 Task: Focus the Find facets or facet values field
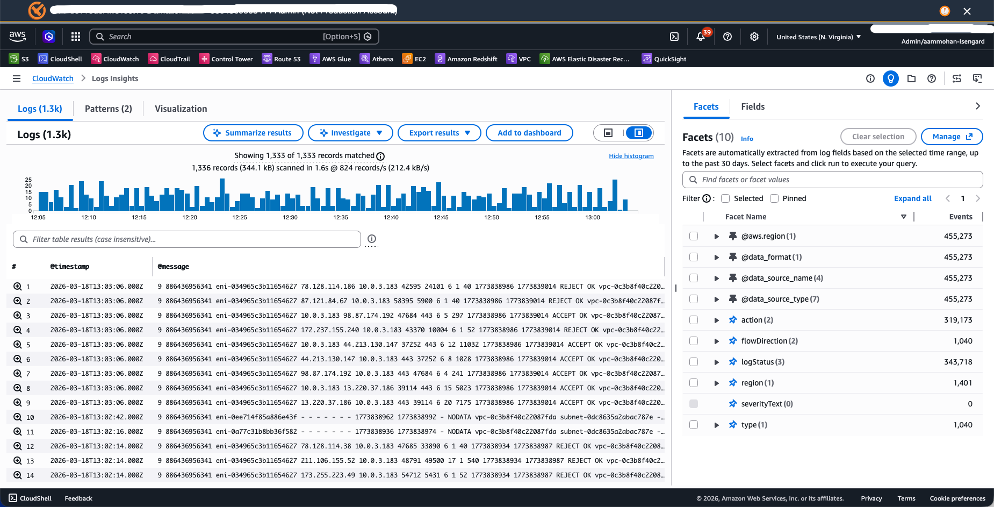coord(832,179)
